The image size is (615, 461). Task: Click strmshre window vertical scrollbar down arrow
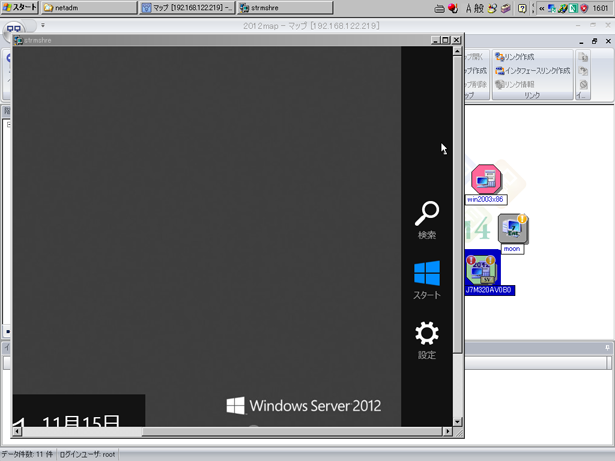[x=457, y=422]
